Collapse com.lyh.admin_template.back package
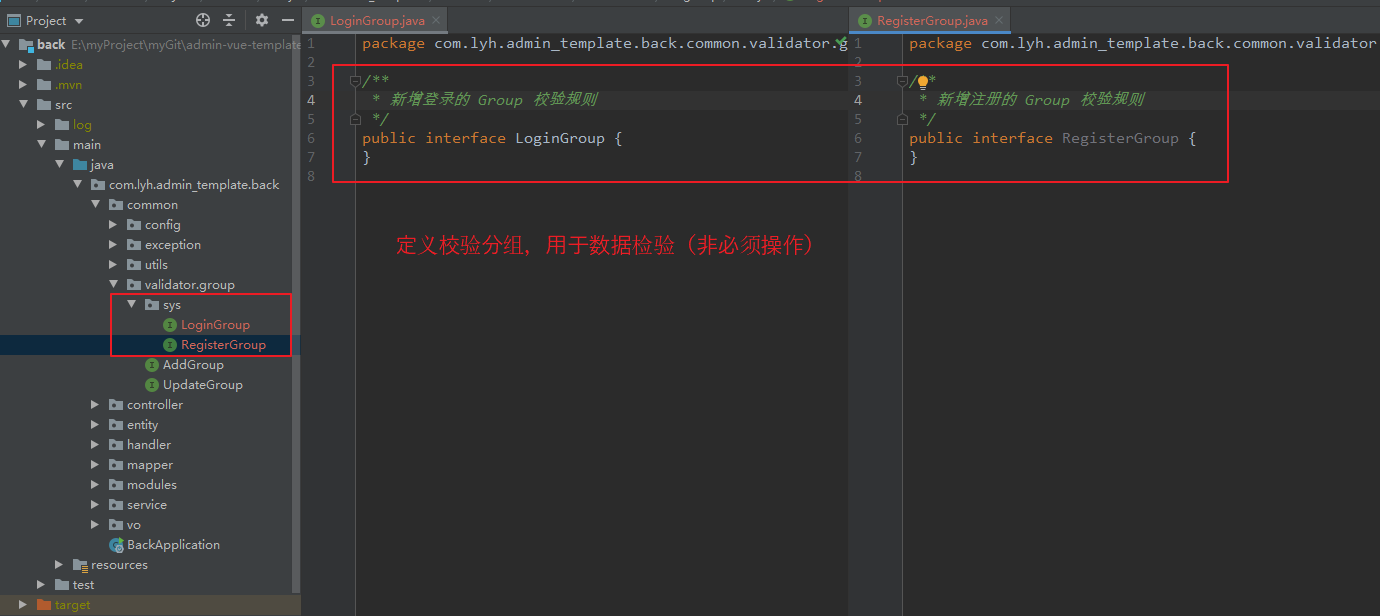Screen dimensions: 1380x616 click(77, 185)
